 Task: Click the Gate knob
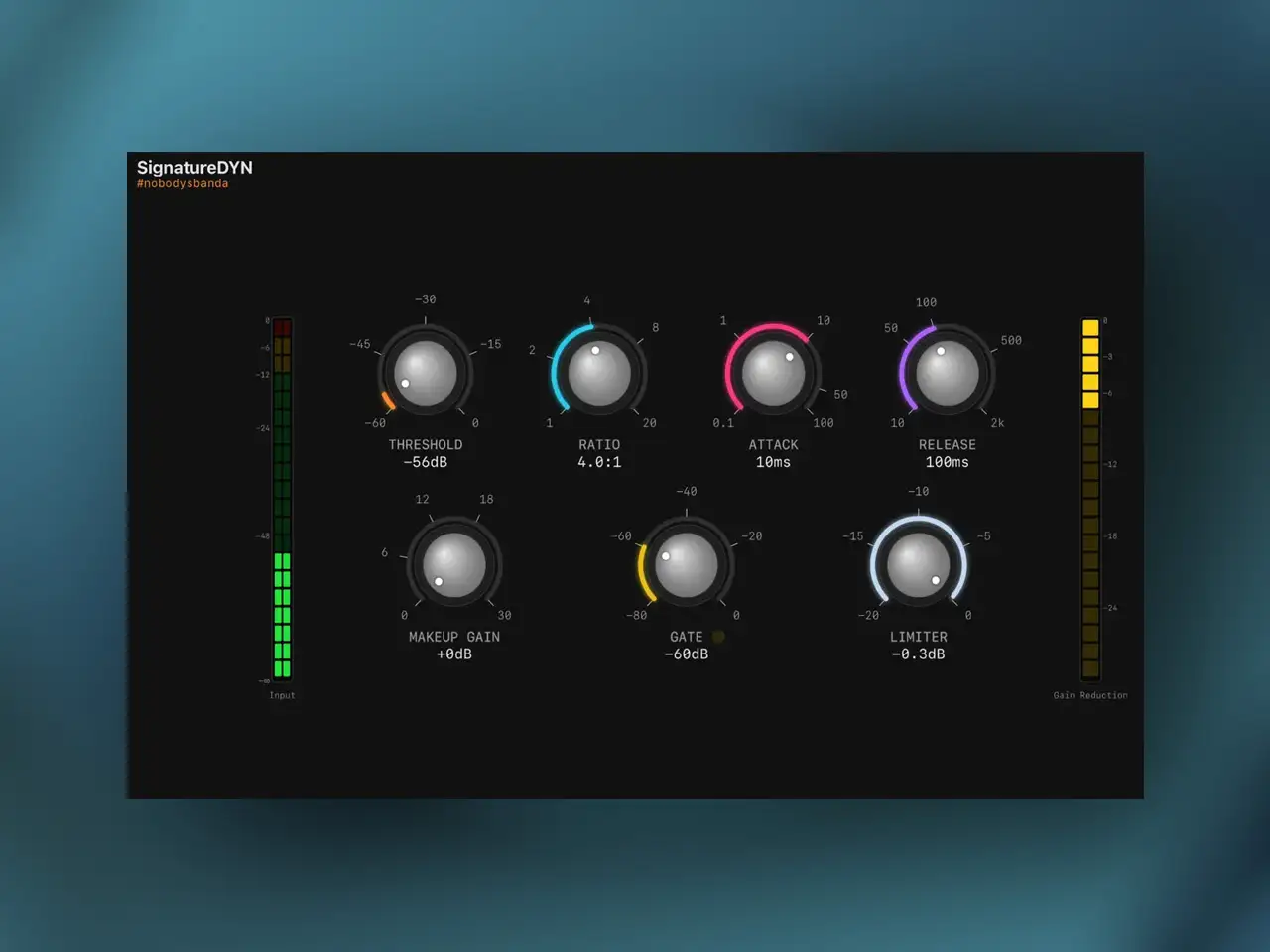687,564
